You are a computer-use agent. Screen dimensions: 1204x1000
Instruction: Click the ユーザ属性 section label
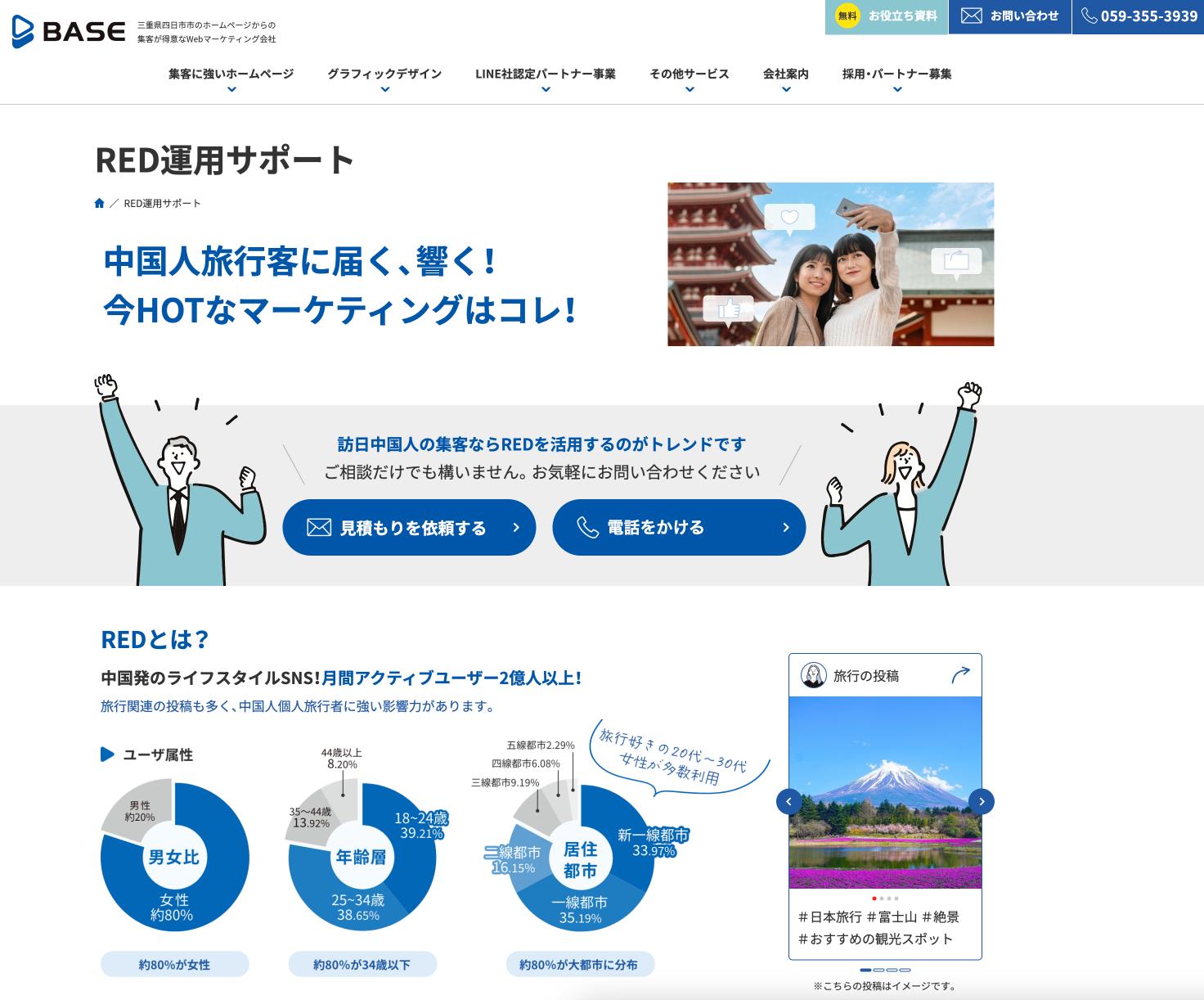click(x=158, y=754)
